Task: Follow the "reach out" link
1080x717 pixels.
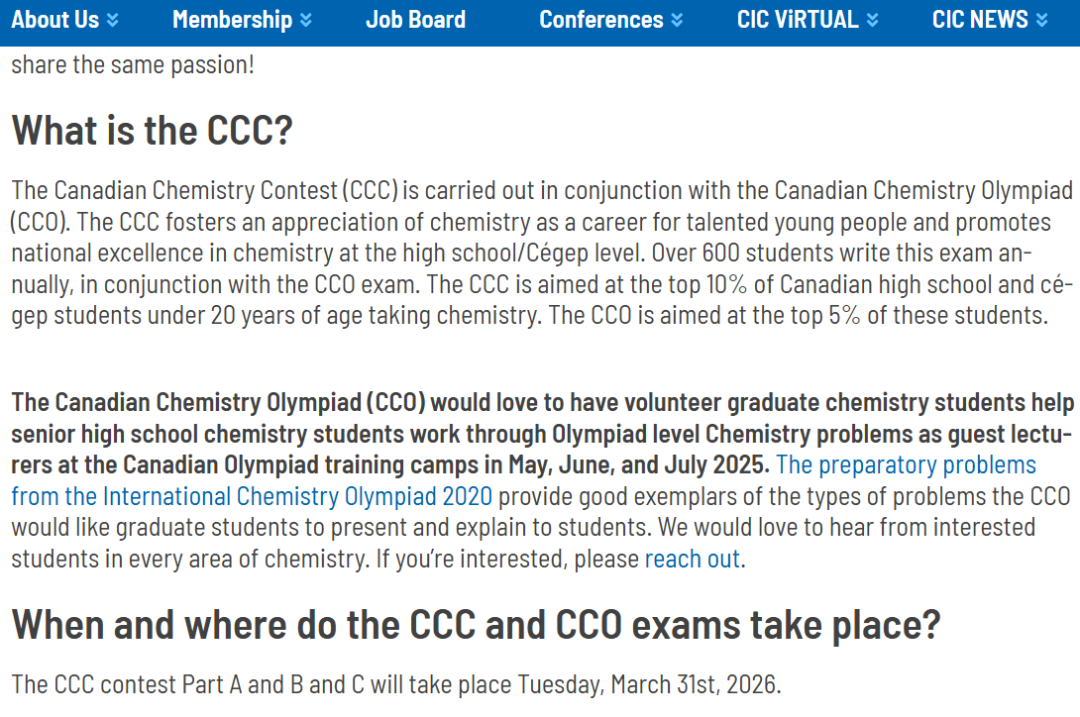Action: [x=692, y=559]
